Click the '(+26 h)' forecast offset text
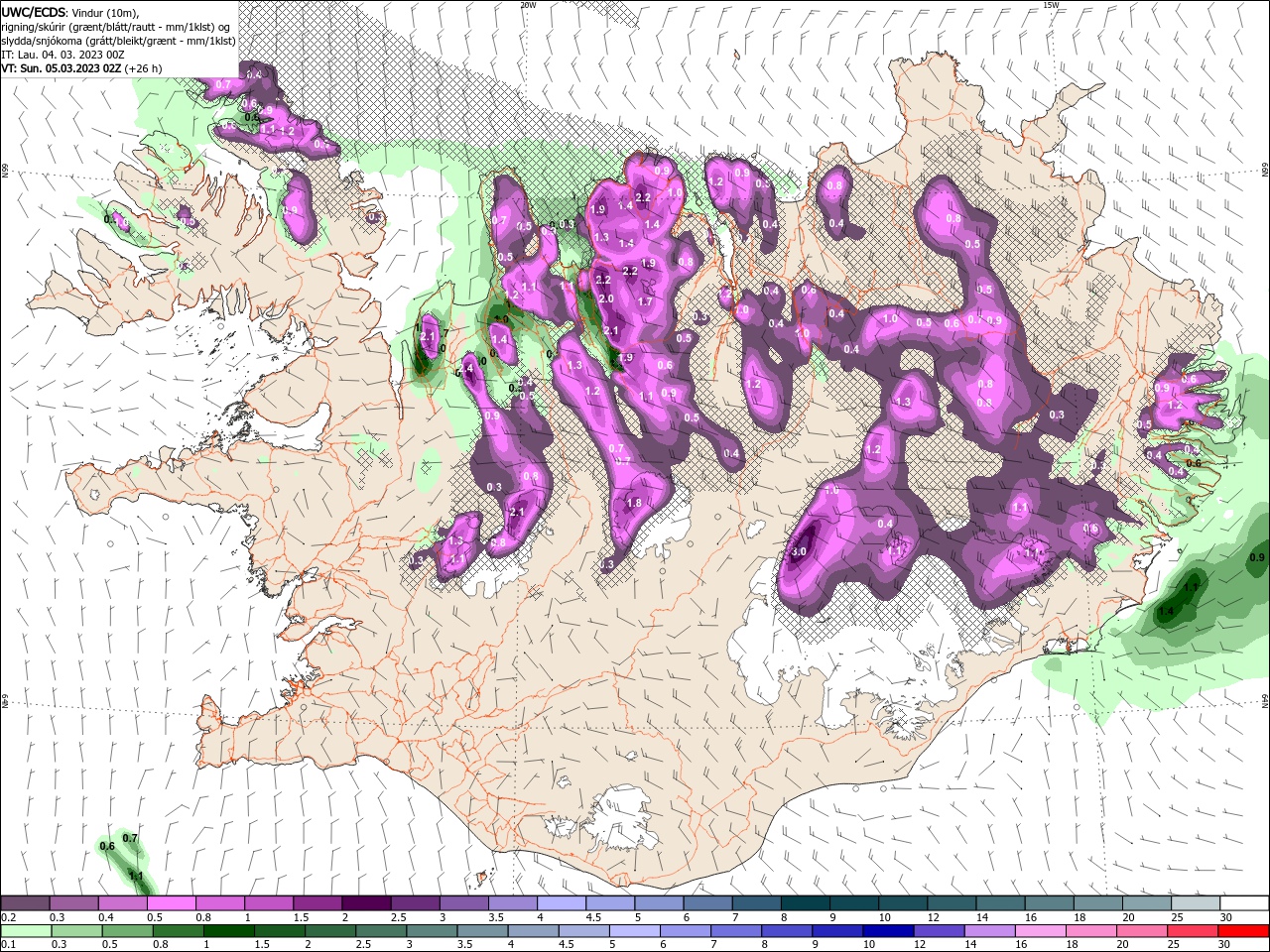The image size is (1270, 952). tap(145, 68)
